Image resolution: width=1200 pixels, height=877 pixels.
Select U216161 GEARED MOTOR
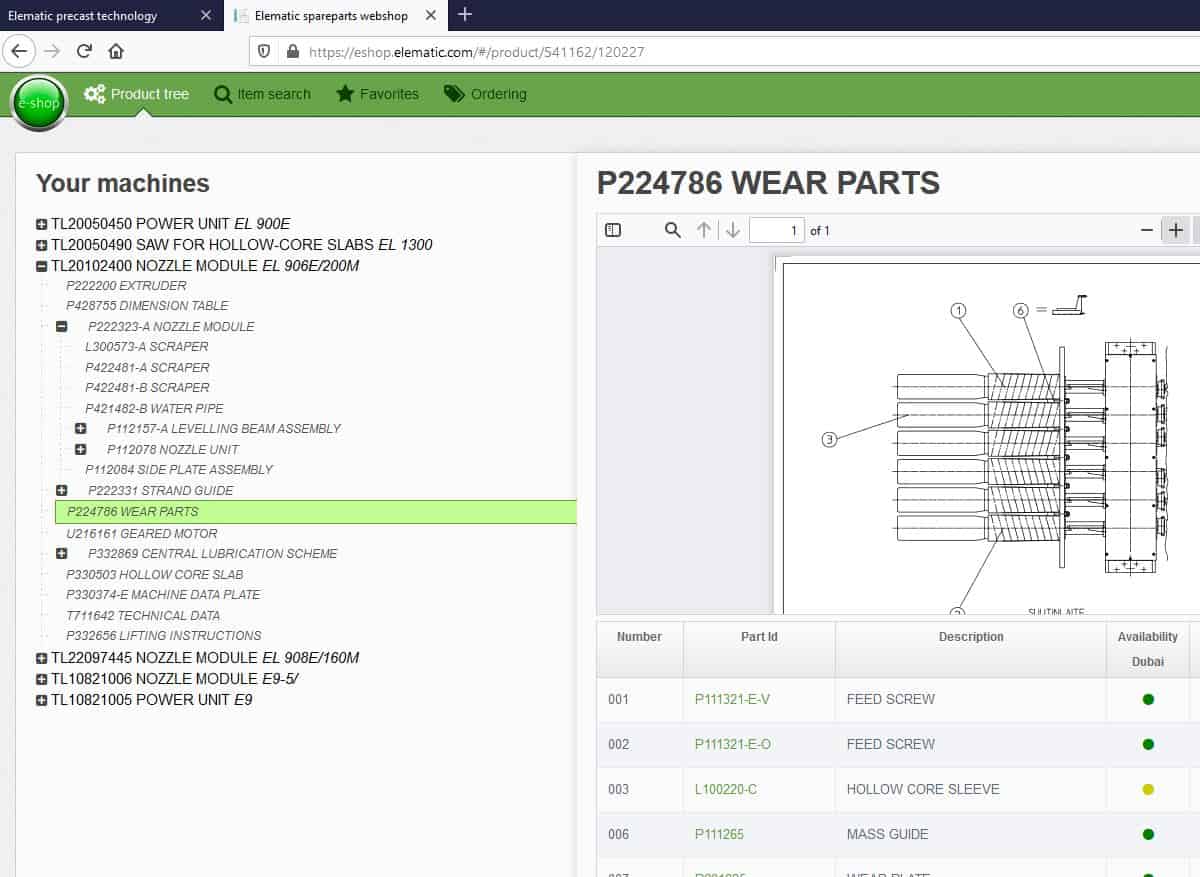141,533
